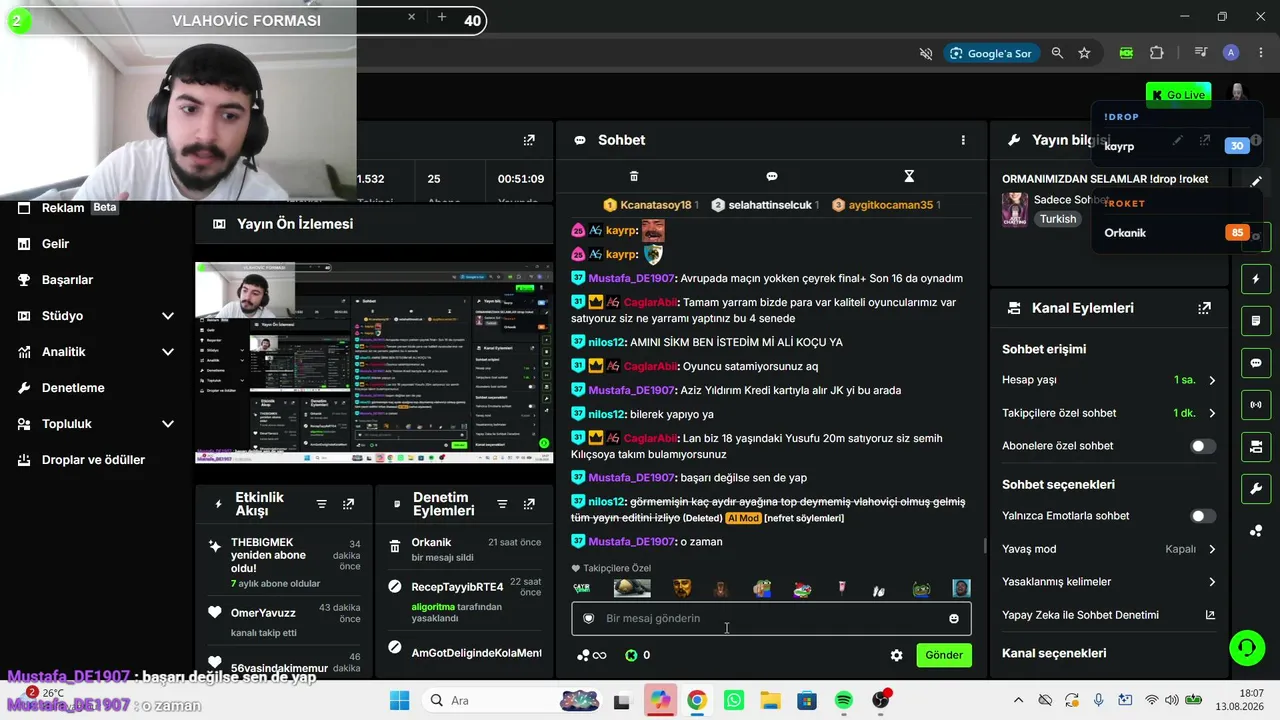Image resolution: width=1280 pixels, height=720 pixels.
Task: Select the hourglass tab in Sohbet
Action: click(x=909, y=176)
